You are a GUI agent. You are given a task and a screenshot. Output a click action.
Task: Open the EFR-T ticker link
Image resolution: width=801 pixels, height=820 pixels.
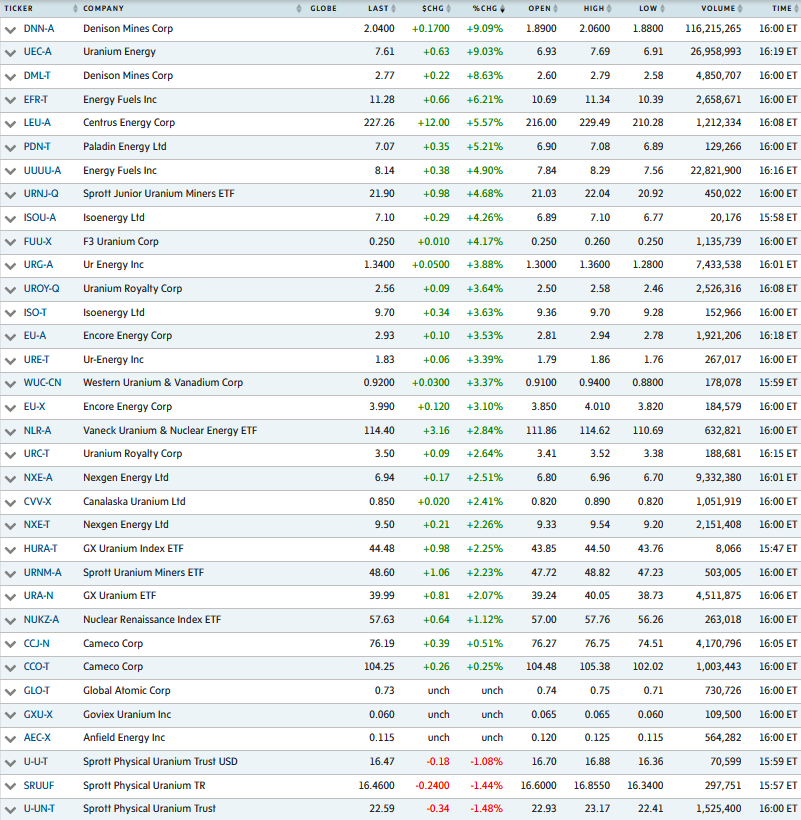click(36, 99)
